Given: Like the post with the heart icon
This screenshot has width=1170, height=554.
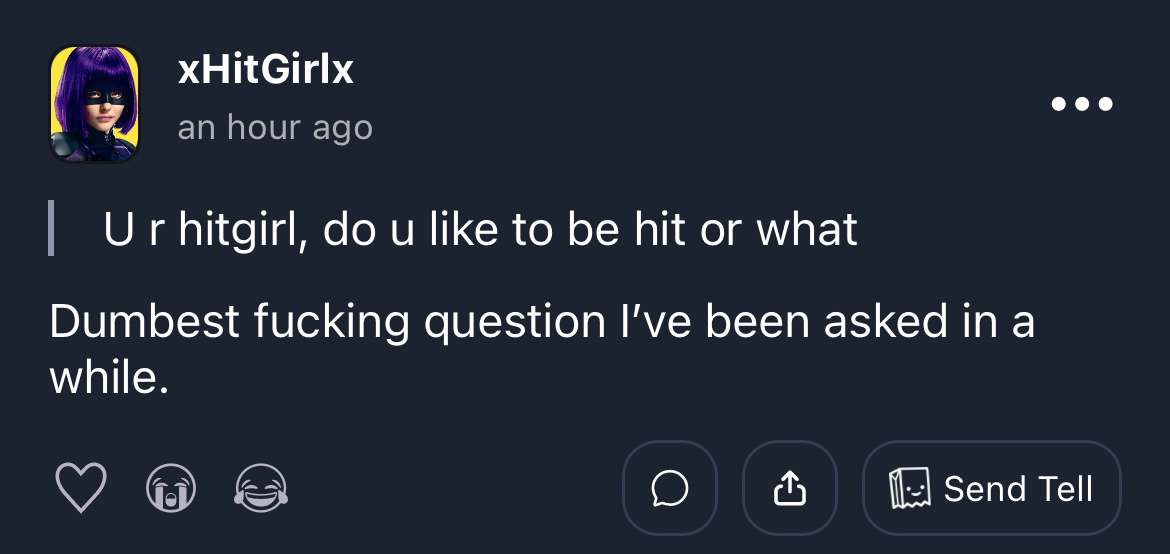Looking at the screenshot, I should coord(80,488).
